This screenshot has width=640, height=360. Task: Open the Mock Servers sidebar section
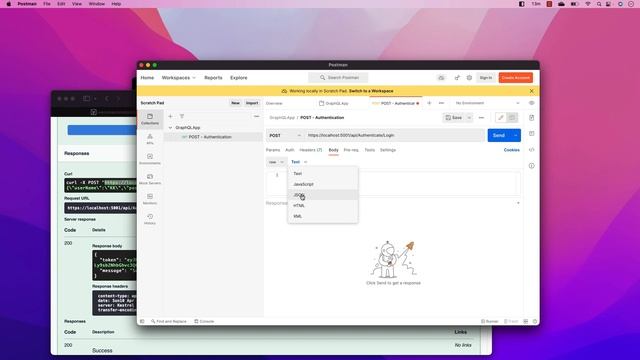pyautogui.click(x=150, y=179)
